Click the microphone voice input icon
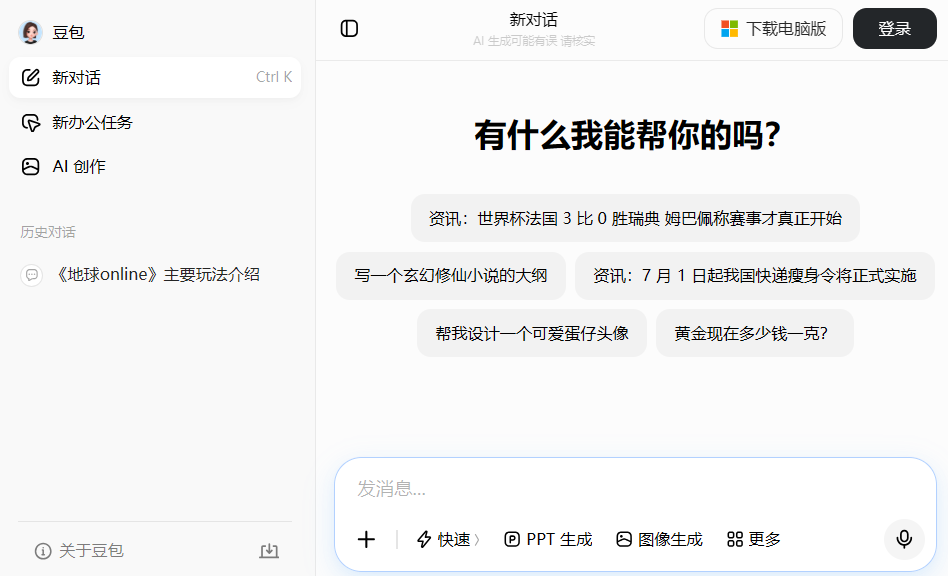948x576 pixels. (904, 539)
